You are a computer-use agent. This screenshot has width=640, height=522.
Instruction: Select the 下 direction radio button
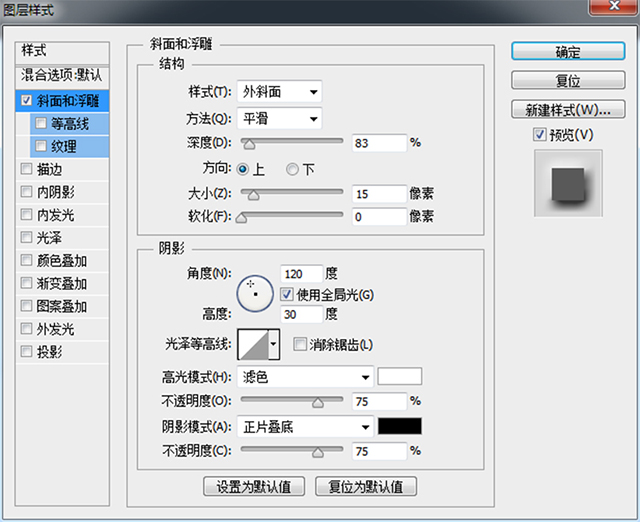point(292,169)
